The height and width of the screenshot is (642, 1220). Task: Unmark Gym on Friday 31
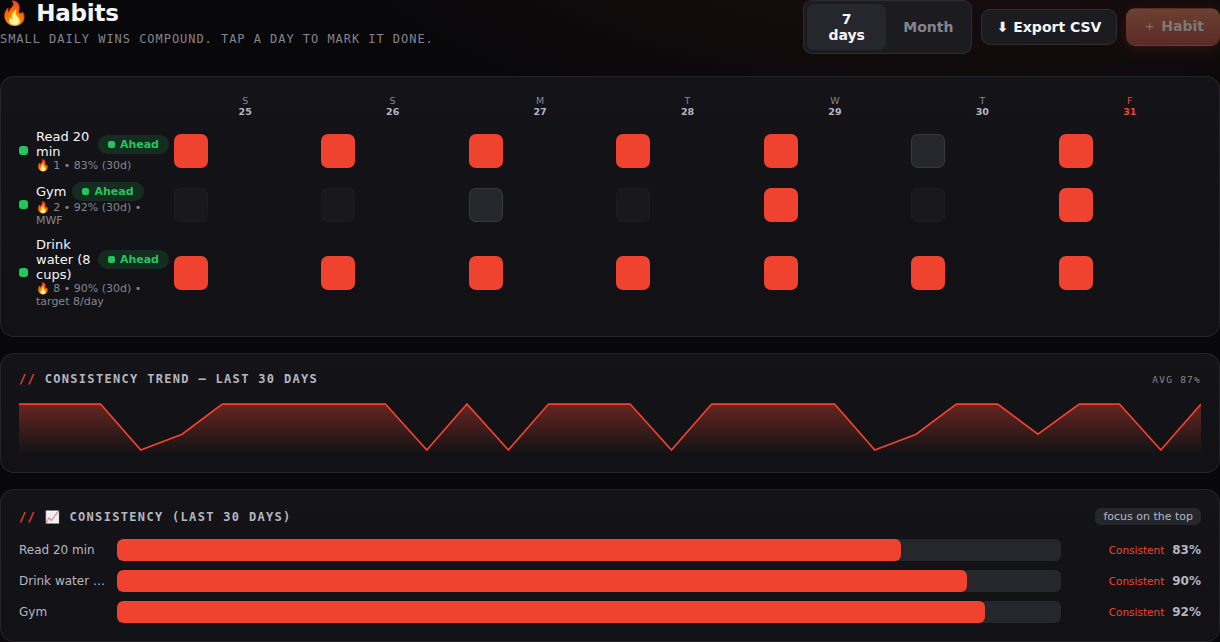pyautogui.click(x=1076, y=205)
